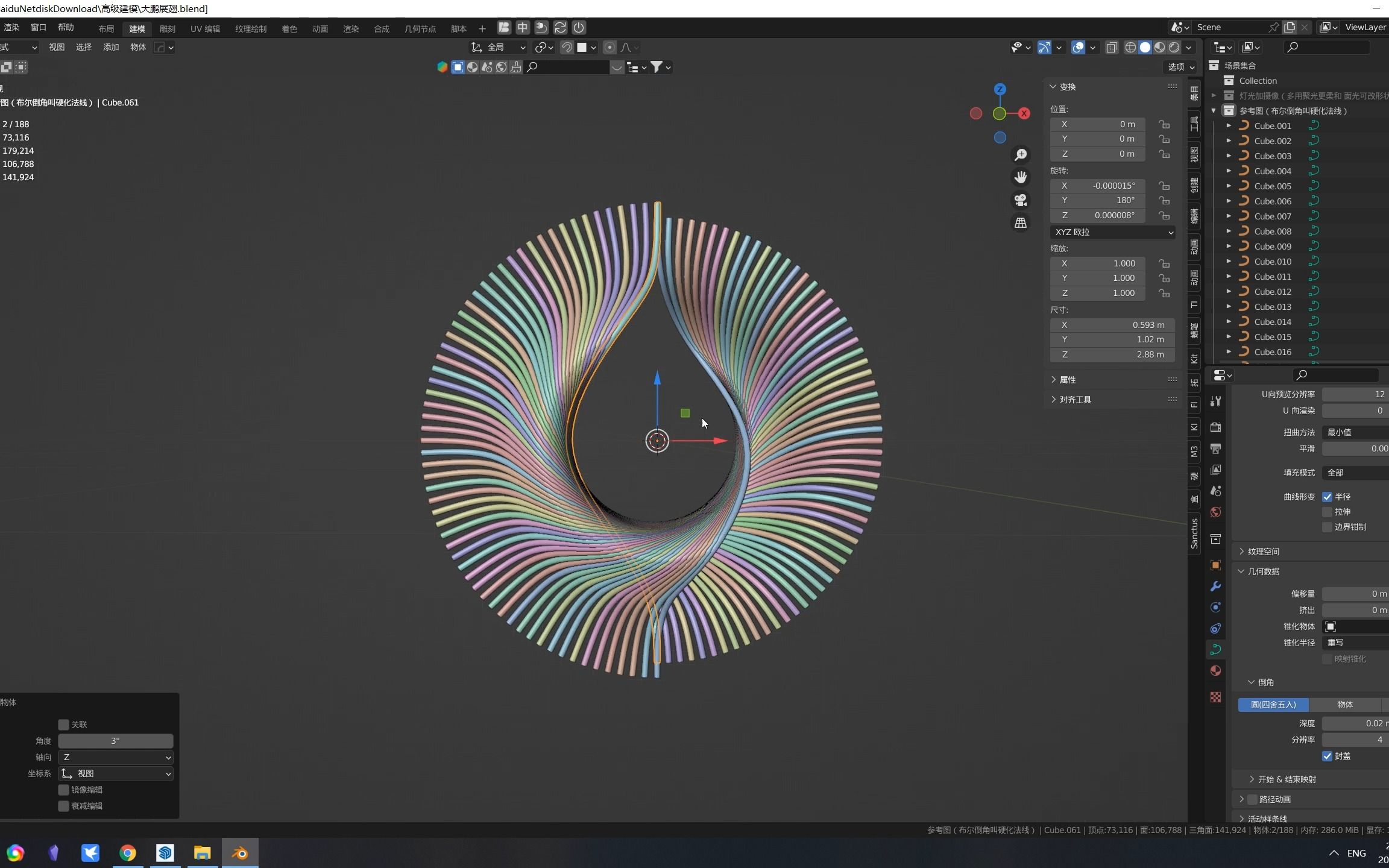Screen dimensions: 1389x868
Task: Open the 窗口 menu
Action: click(39, 27)
